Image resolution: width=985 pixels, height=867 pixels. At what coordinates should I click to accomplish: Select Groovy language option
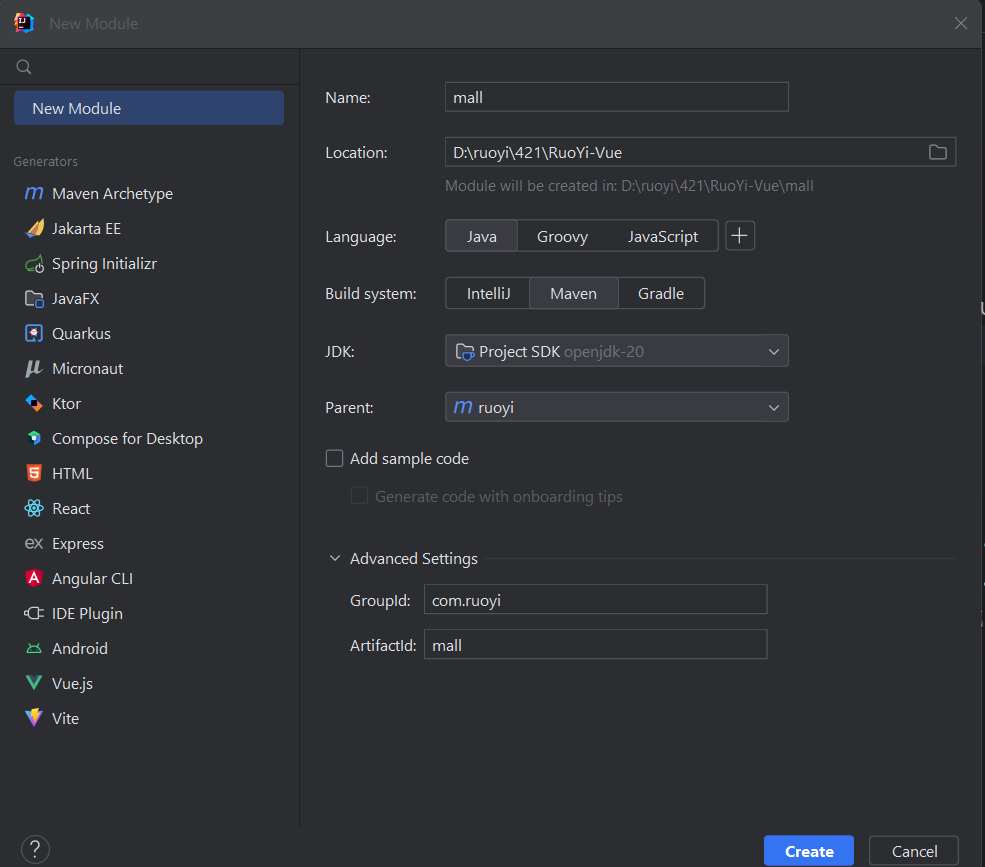point(562,236)
